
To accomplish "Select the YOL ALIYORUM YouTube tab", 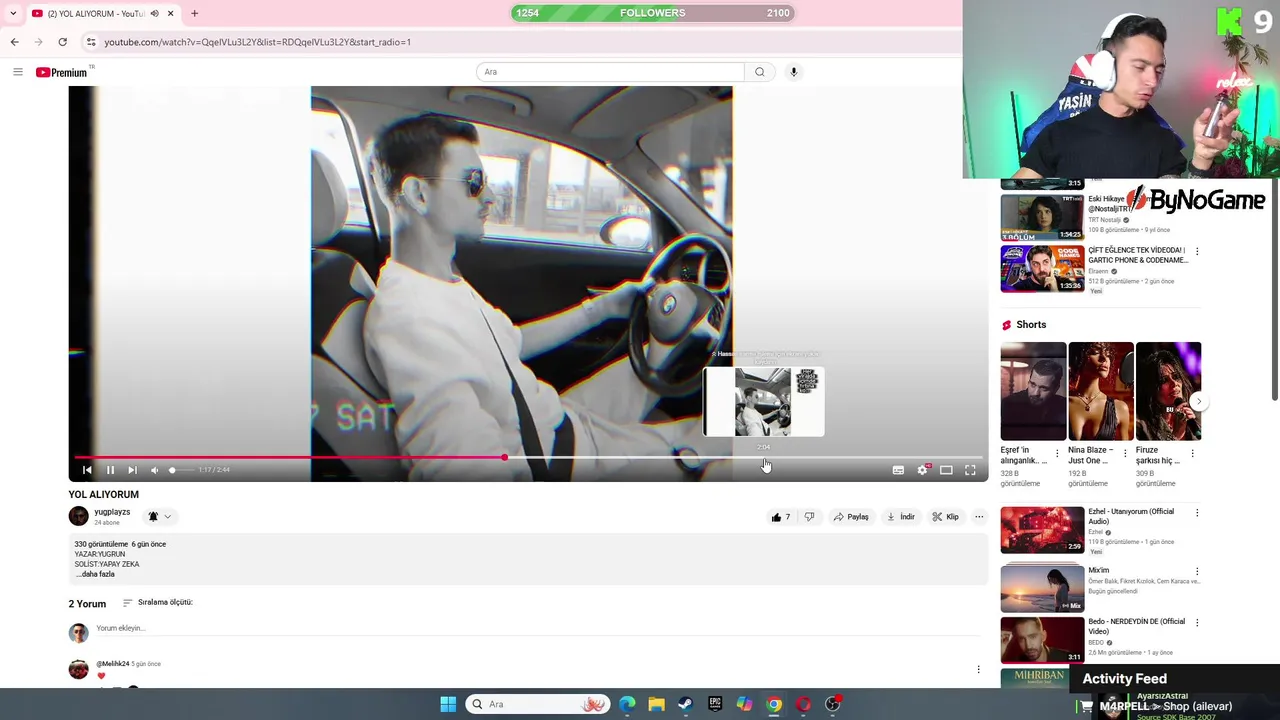I will click(100, 13).
